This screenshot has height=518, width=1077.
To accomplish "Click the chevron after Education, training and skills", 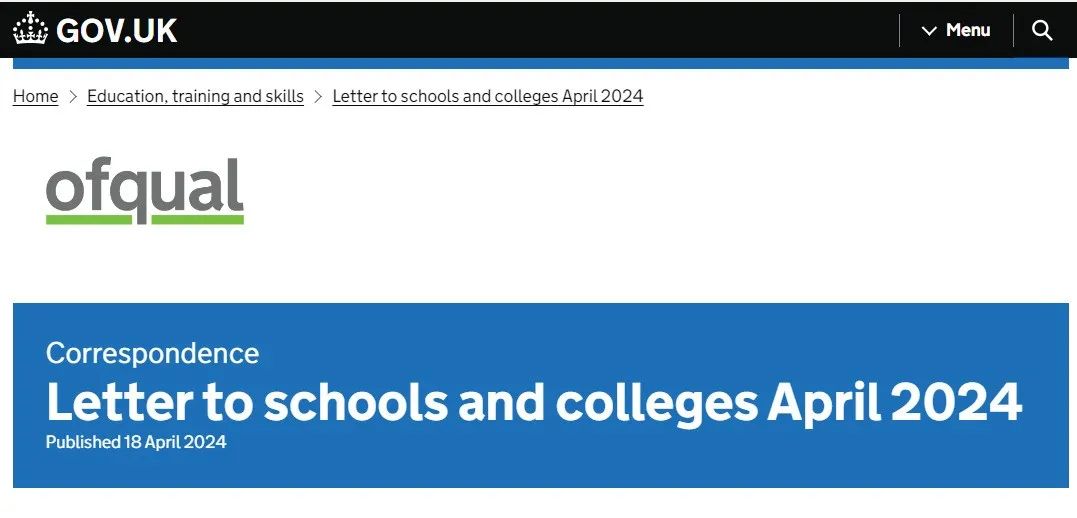I will point(318,97).
